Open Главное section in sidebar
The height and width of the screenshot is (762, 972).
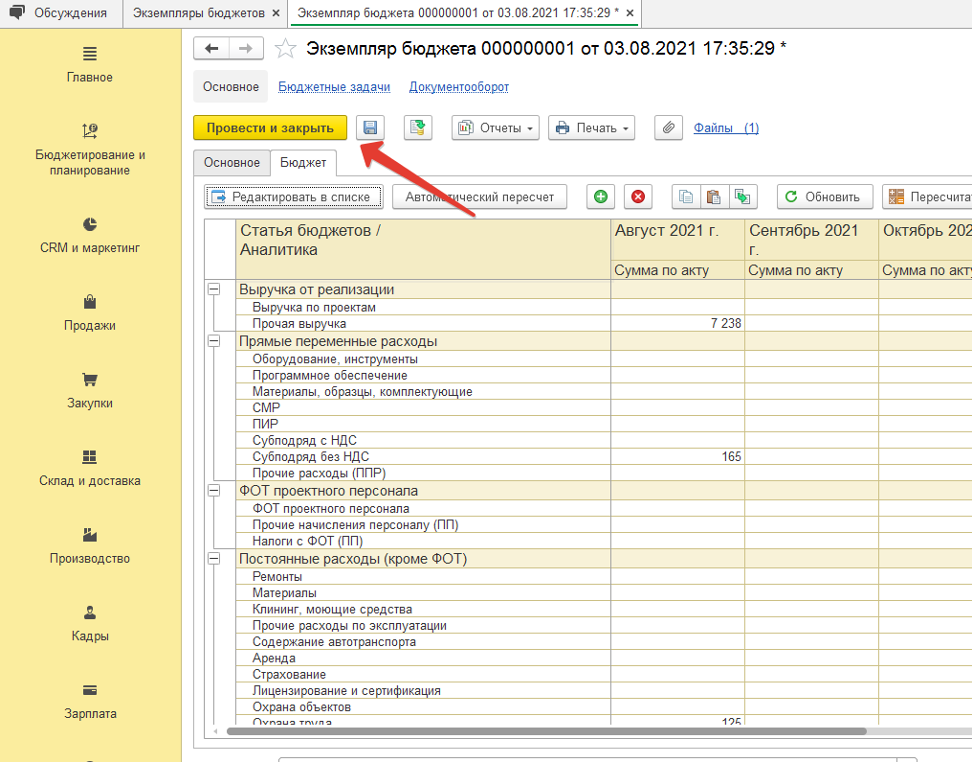pos(90,64)
